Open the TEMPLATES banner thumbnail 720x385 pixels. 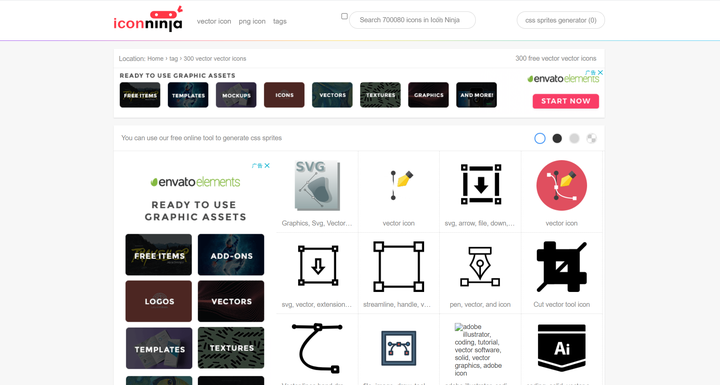tap(188, 95)
